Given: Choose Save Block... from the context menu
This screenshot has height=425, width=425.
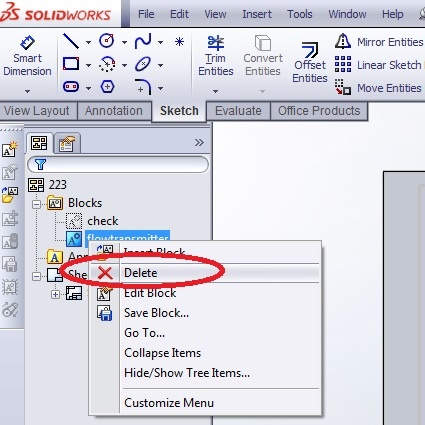Looking at the screenshot, I should (x=205, y=313).
